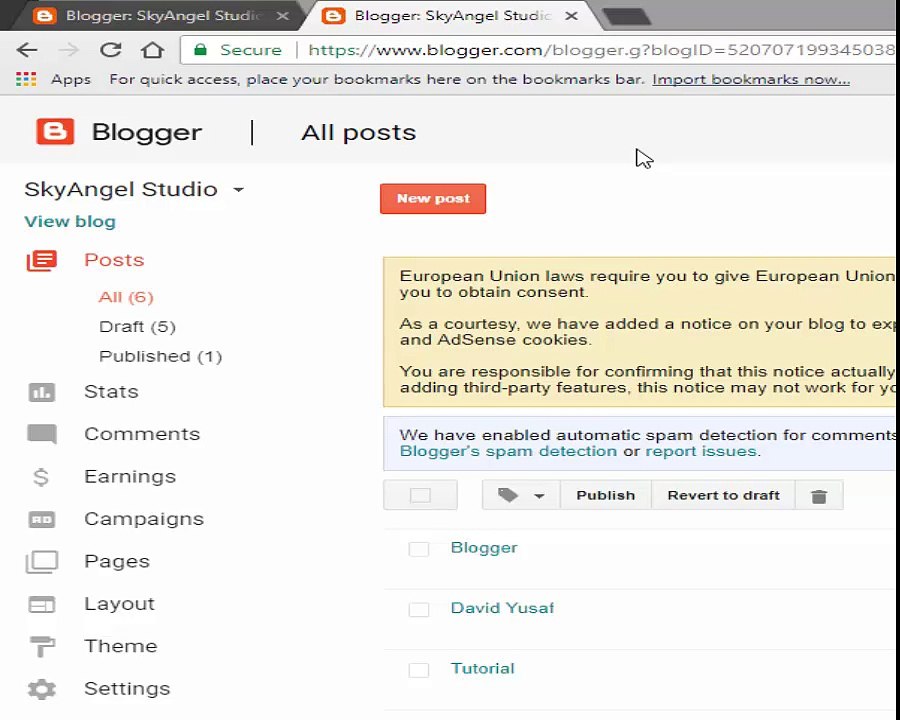This screenshot has height=720, width=900.
Task: Open the Tutorial post
Action: 482,668
